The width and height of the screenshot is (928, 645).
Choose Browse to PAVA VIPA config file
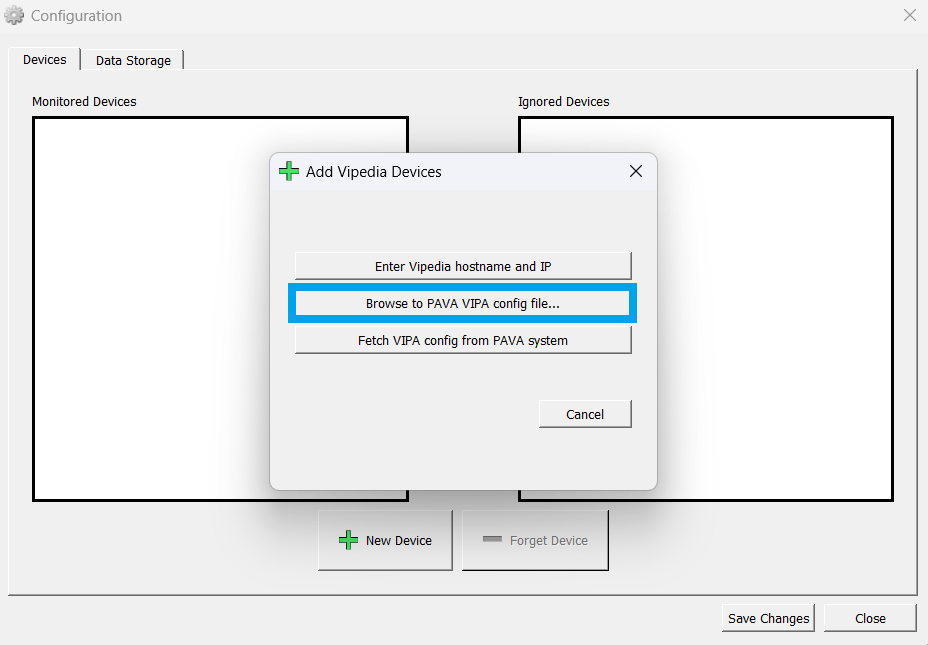pyautogui.click(x=462, y=303)
